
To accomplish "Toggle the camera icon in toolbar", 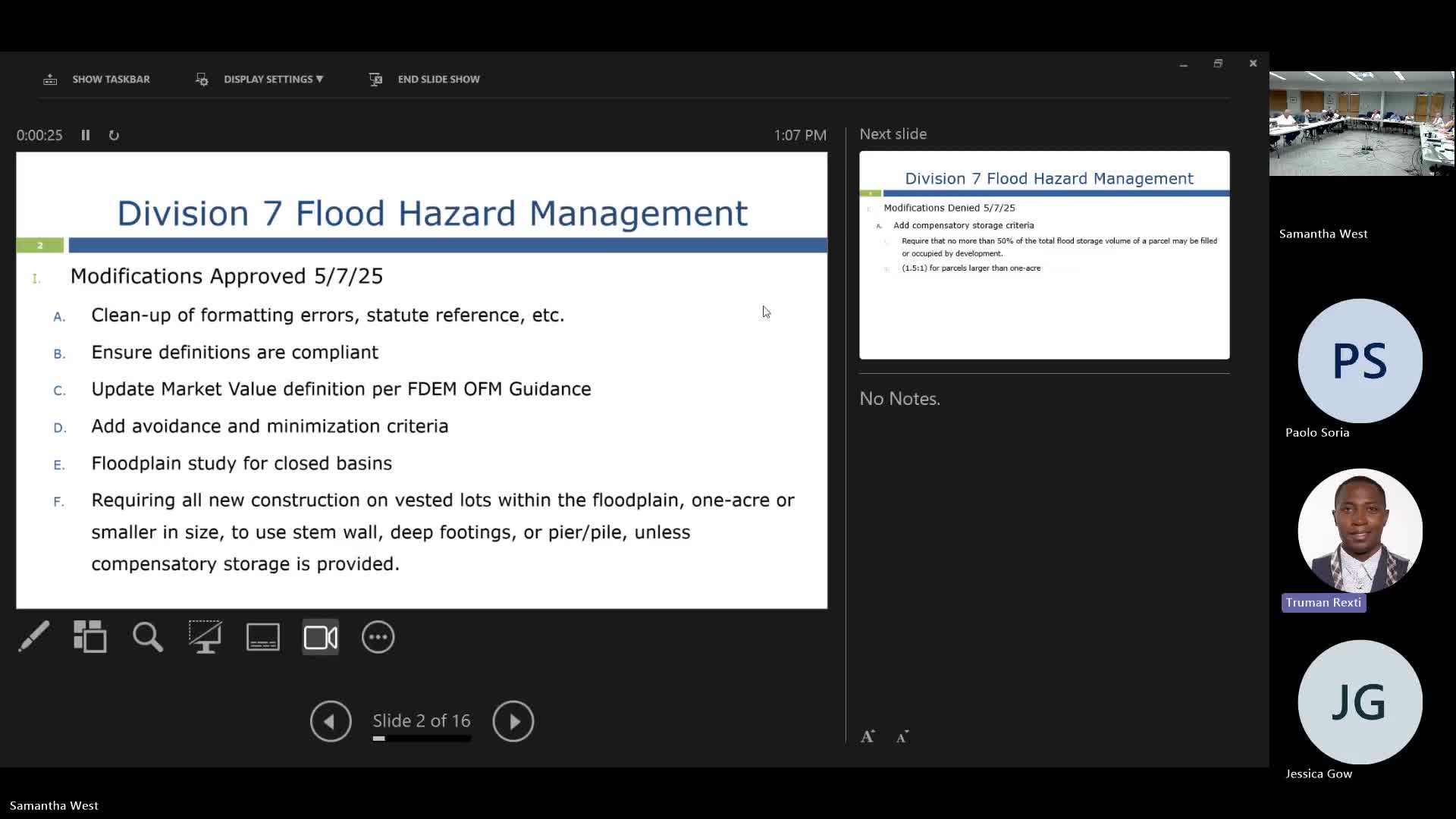I will [x=321, y=637].
